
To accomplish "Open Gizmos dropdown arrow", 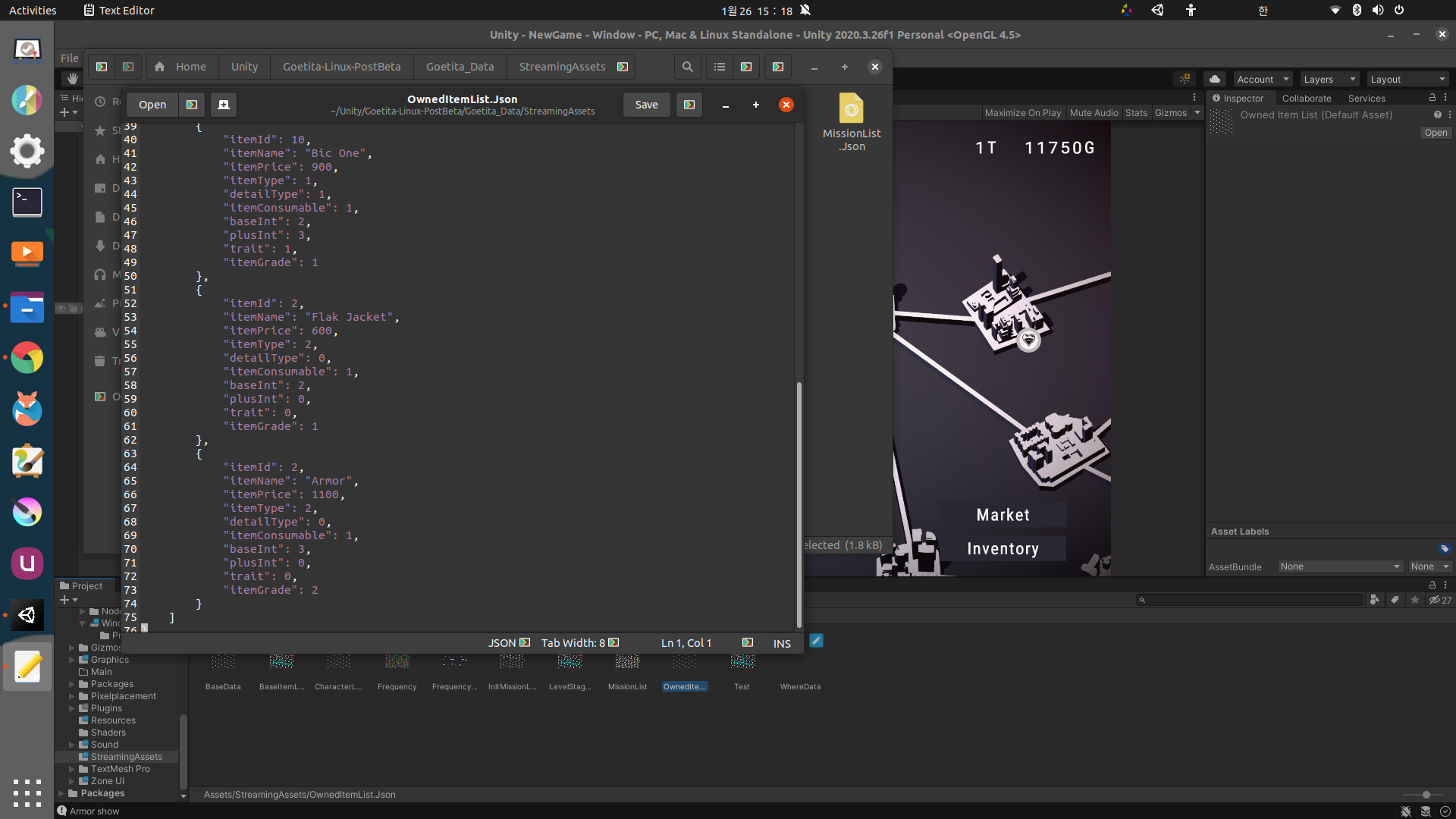I will [x=1197, y=113].
